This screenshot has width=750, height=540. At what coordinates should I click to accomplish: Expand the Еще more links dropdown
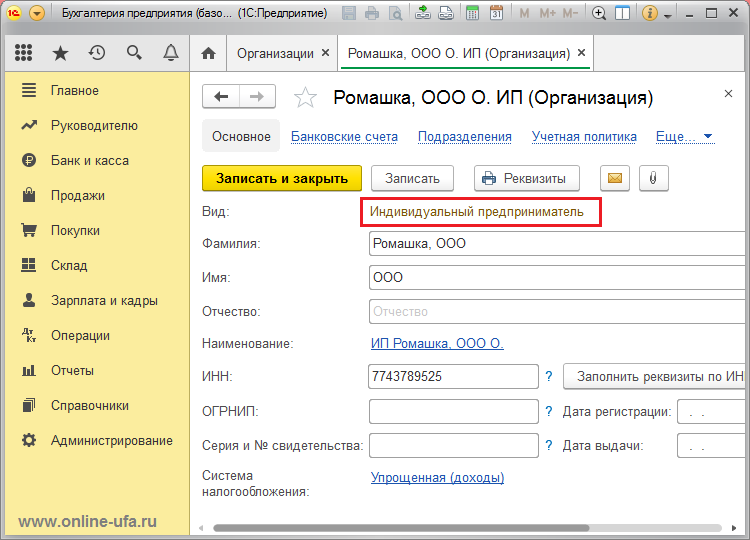tap(685, 137)
